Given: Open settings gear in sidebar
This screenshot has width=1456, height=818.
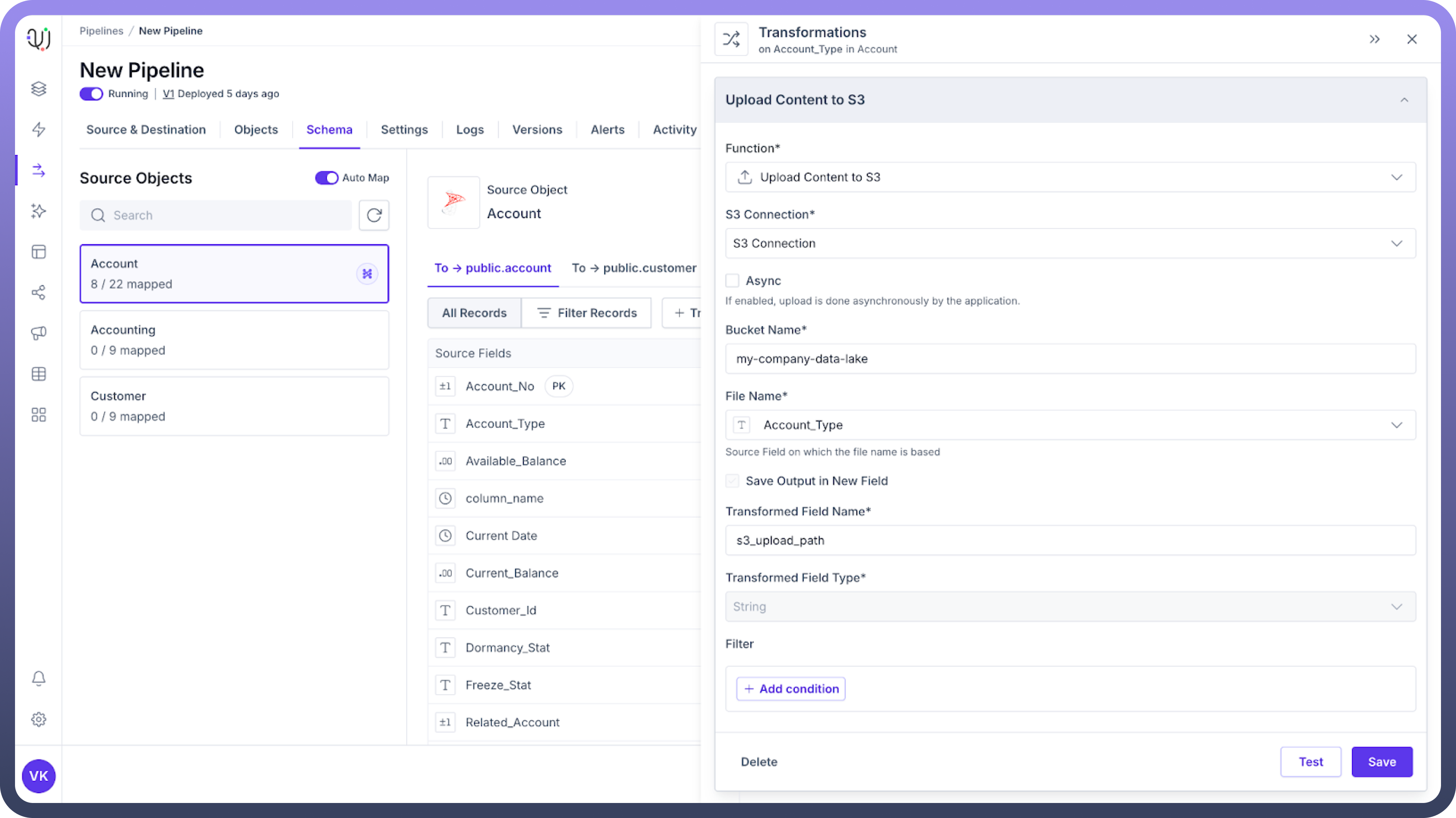Looking at the screenshot, I should (38, 719).
